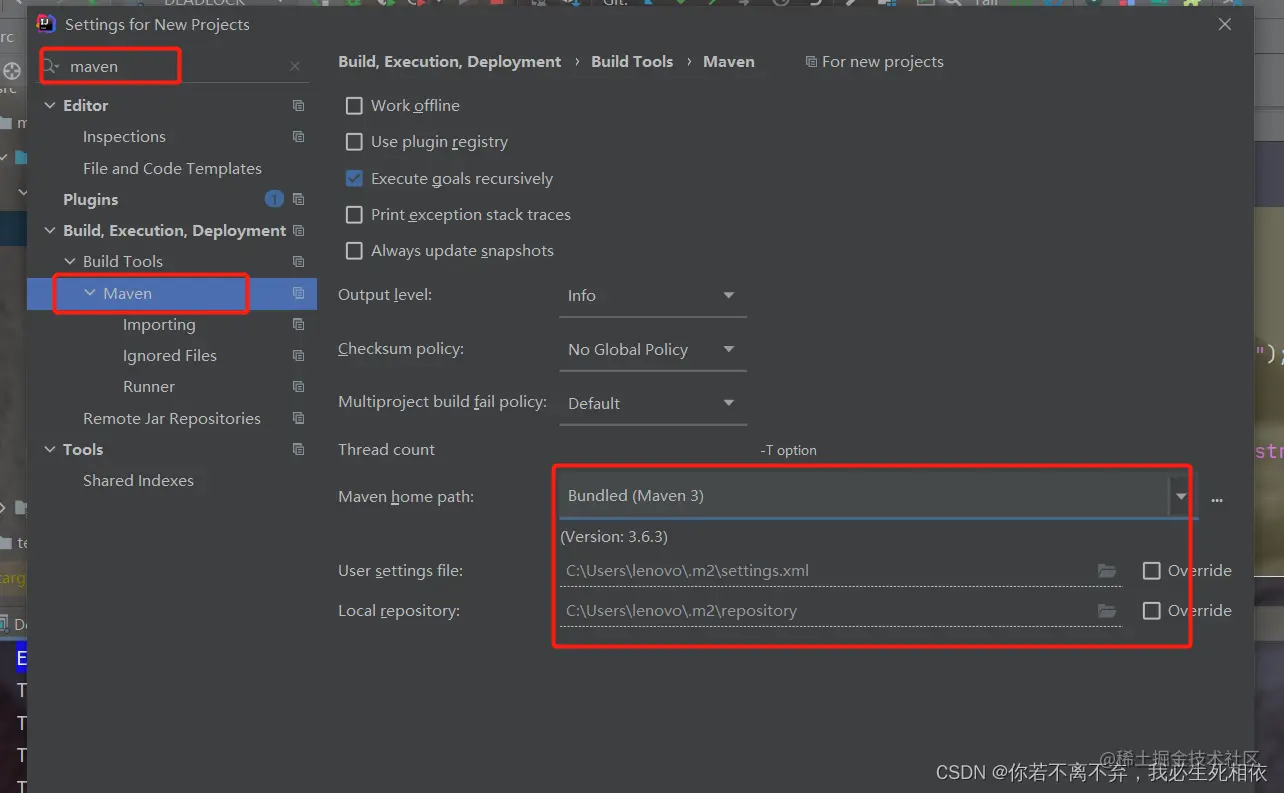
Task: Click Build, Execution, Deployment breadcrumb
Action: click(450, 62)
